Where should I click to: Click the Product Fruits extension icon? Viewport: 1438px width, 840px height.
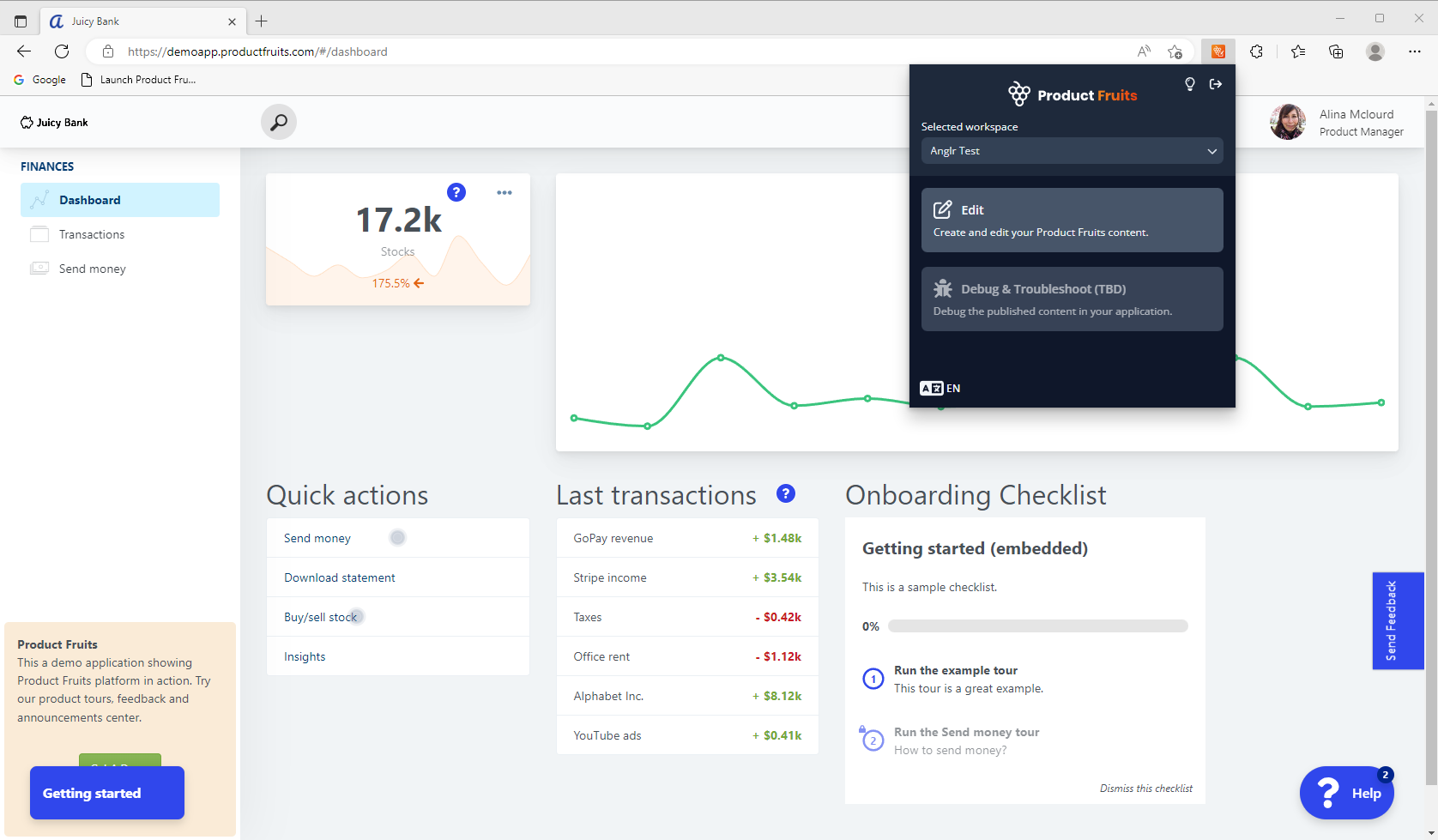click(x=1217, y=51)
